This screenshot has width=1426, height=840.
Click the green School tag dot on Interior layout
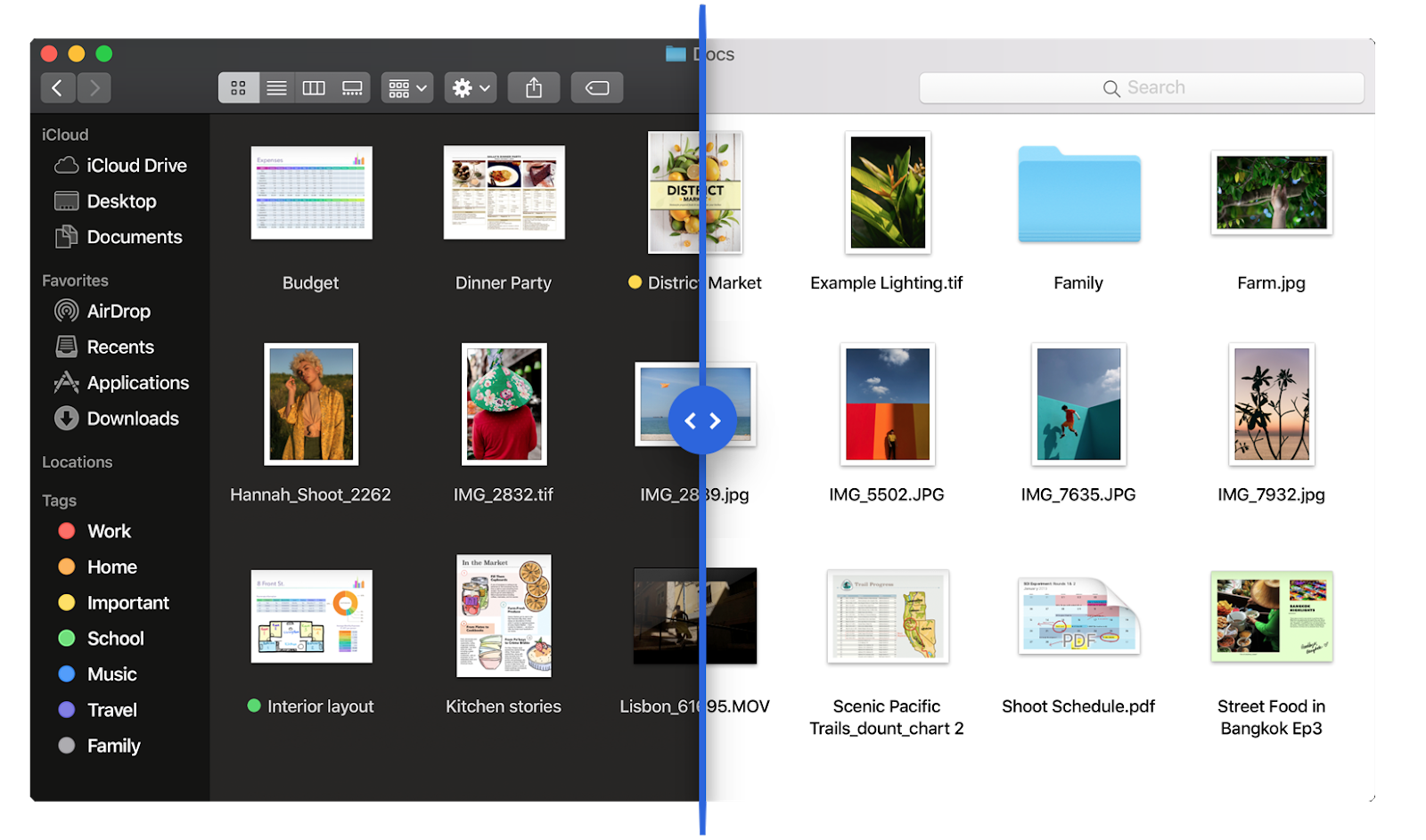[254, 705]
